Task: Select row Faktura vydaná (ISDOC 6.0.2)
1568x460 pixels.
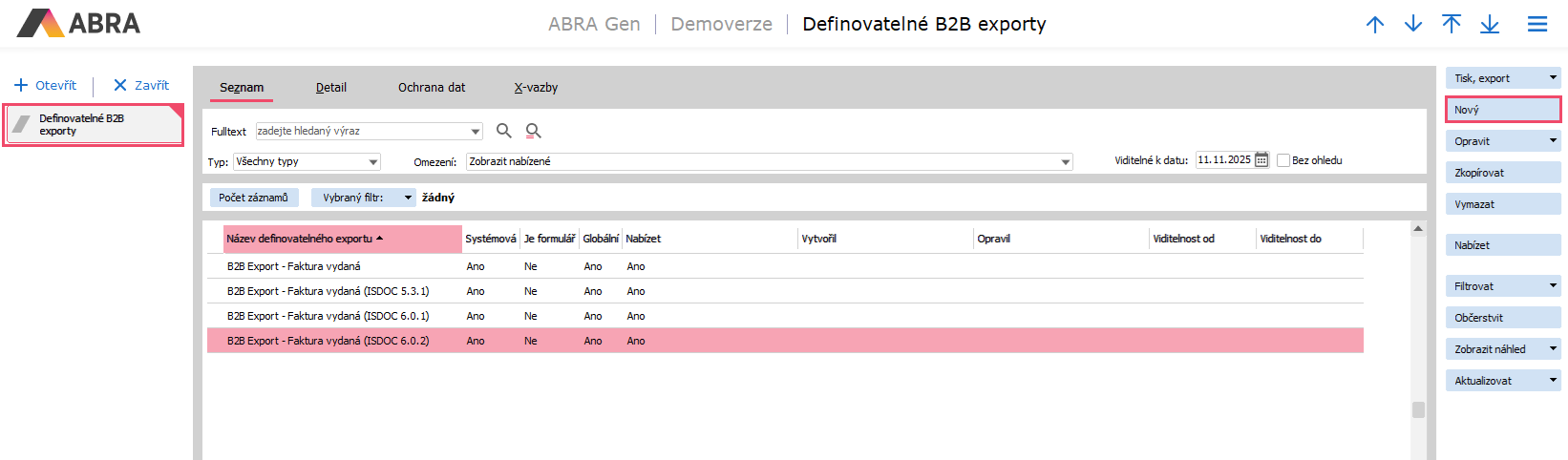Action: click(x=785, y=341)
